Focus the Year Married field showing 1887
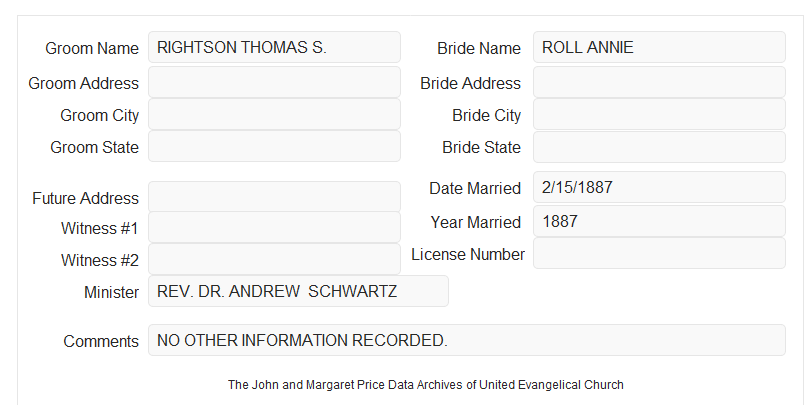805x405 pixels. pos(659,221)
